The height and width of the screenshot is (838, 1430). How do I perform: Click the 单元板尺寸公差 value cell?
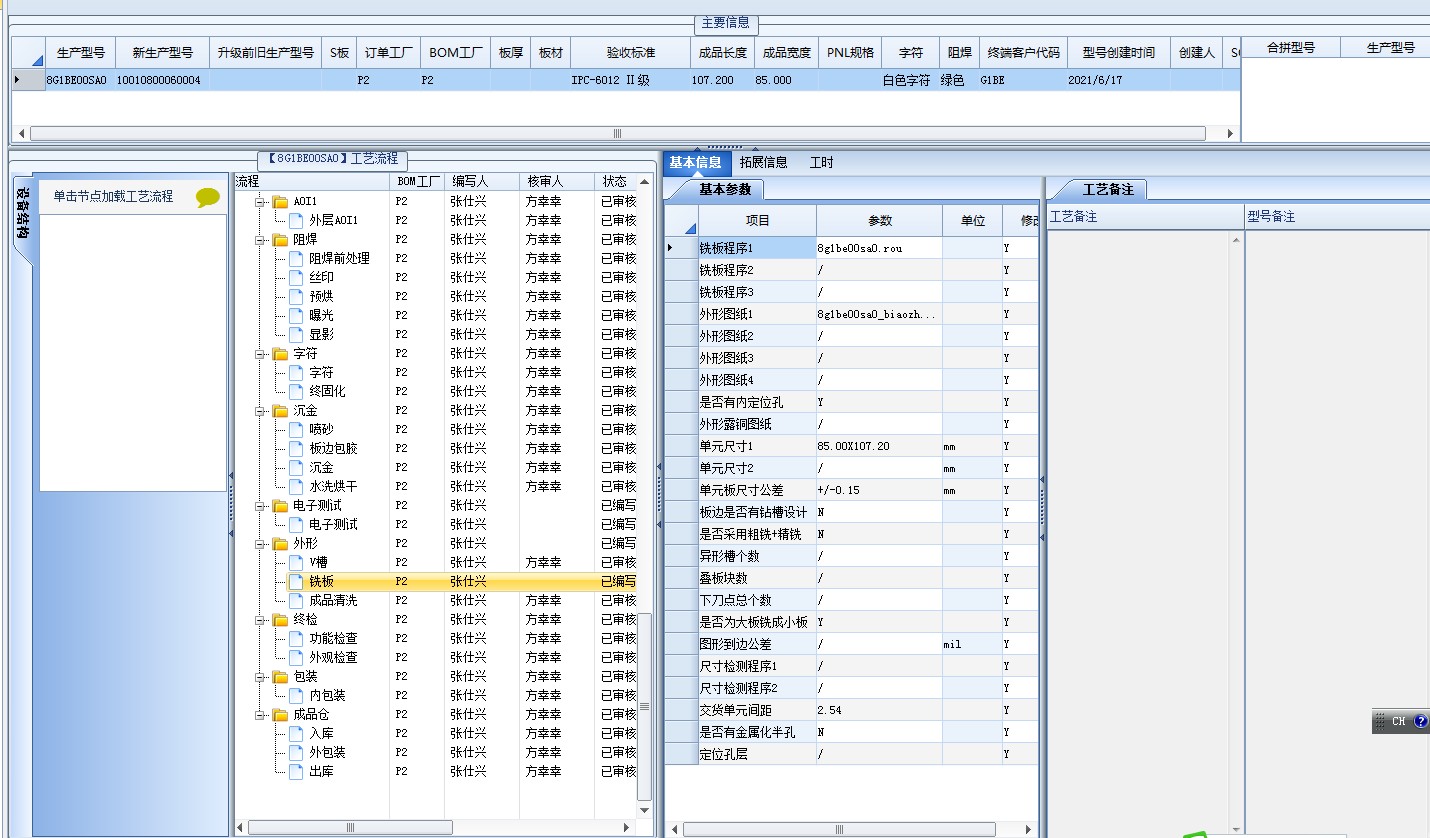pyautogui.click(x=879, y=490)
